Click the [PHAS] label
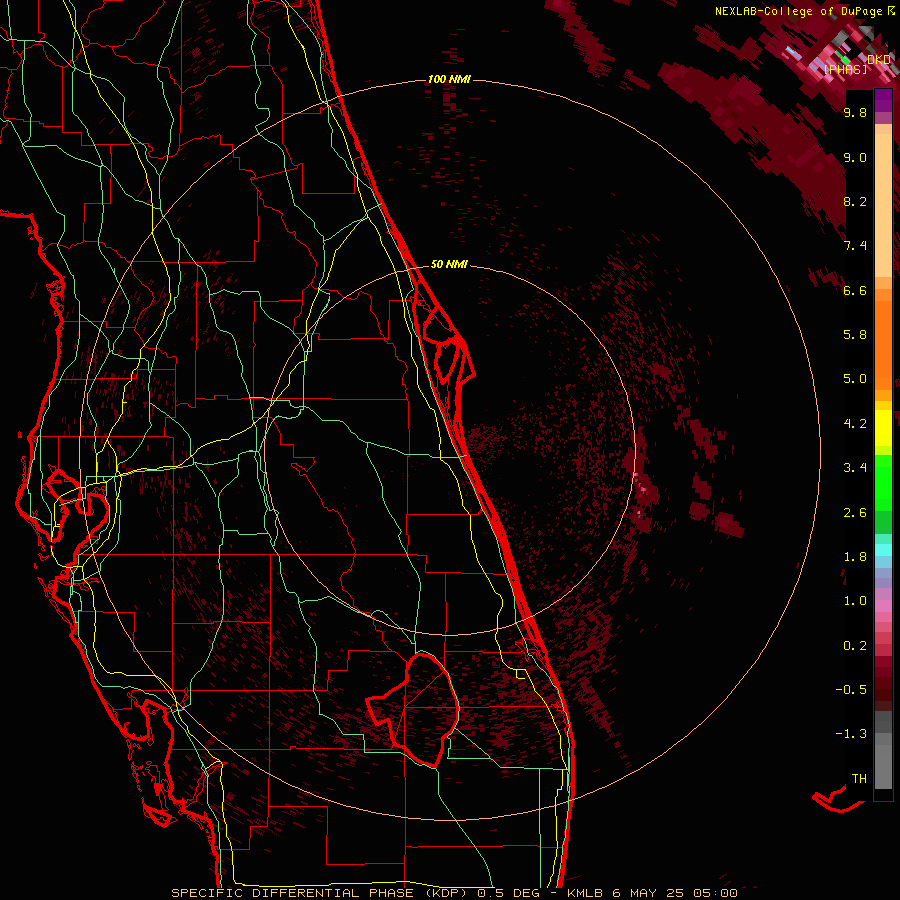Image resolution: width=900 pixels, height=900 pixels. pos(845,69)
